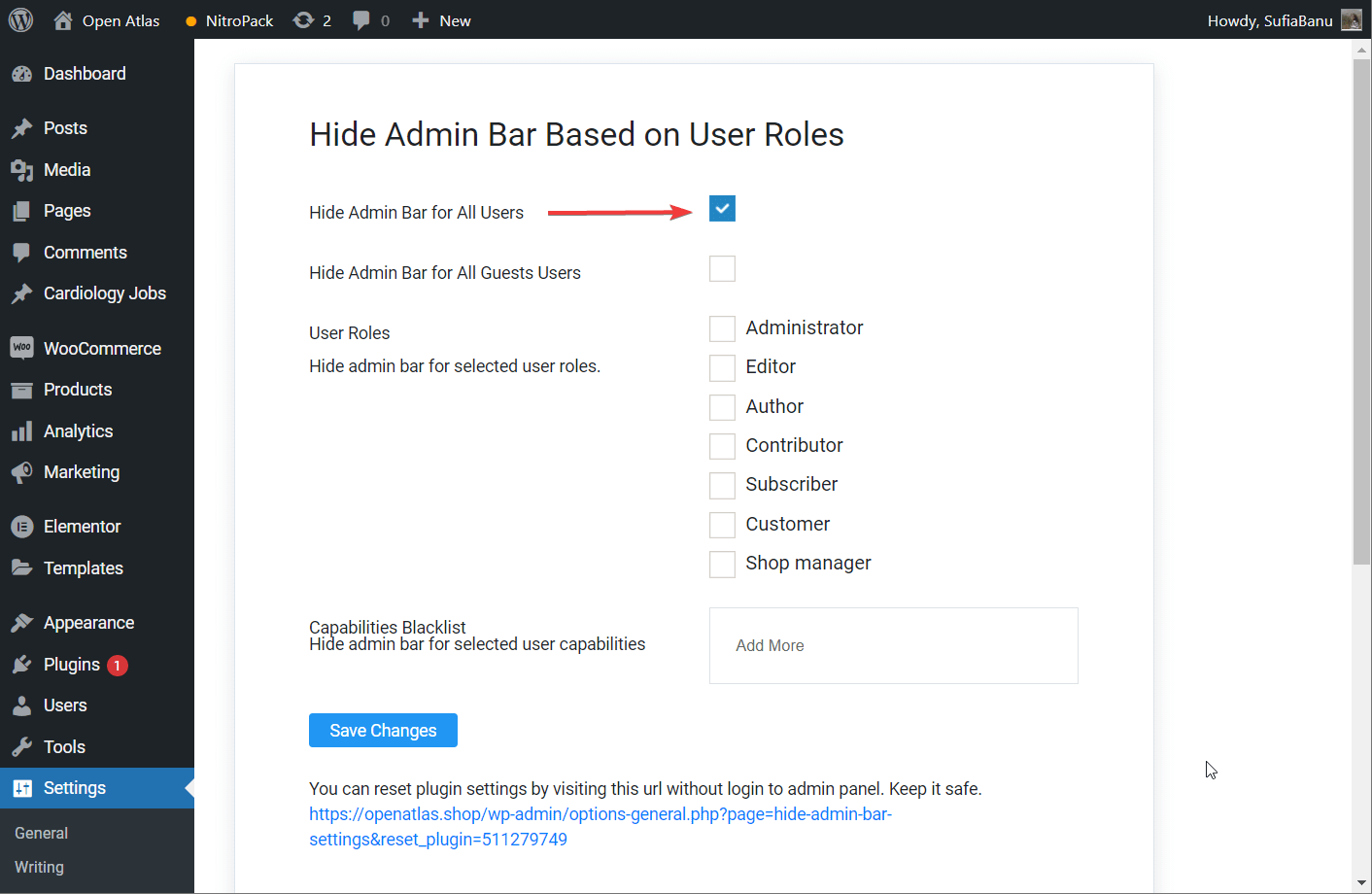Click the comments bubble icon in toolbar
The width and height of the screenshot is (1372, 894).
(x=361, y=20)
